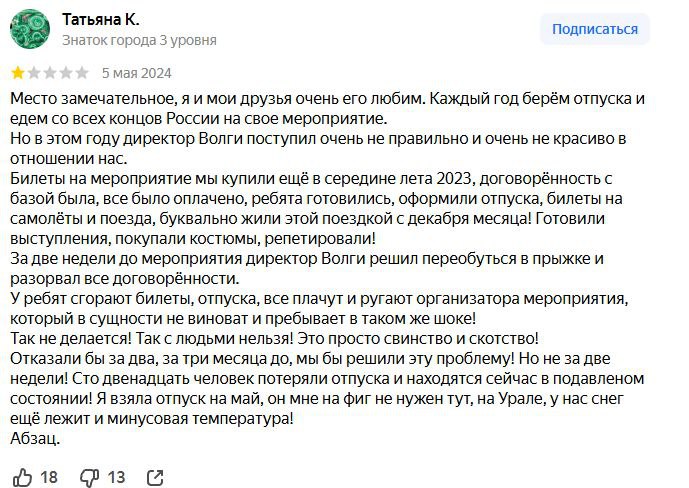Viewport: 689px width, 488px height.
Task: Click the first gold rating star
Action: (18, 73)
